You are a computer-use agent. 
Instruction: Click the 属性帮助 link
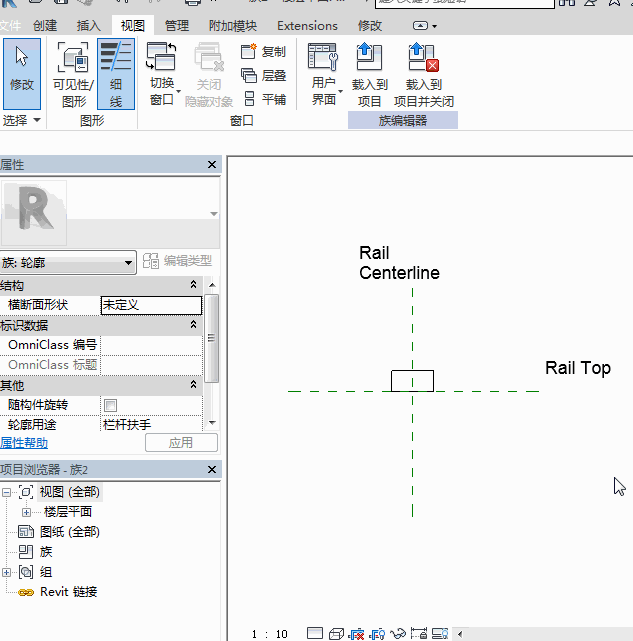(x=24, y=443)
